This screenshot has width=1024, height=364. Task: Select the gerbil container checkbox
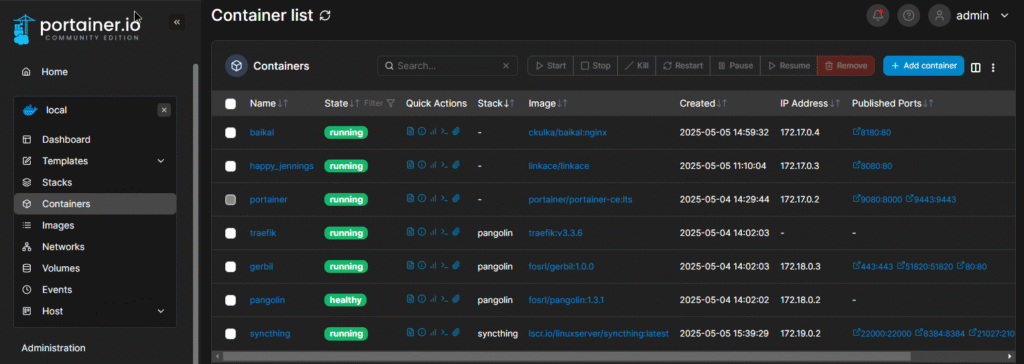click(231, 267)
